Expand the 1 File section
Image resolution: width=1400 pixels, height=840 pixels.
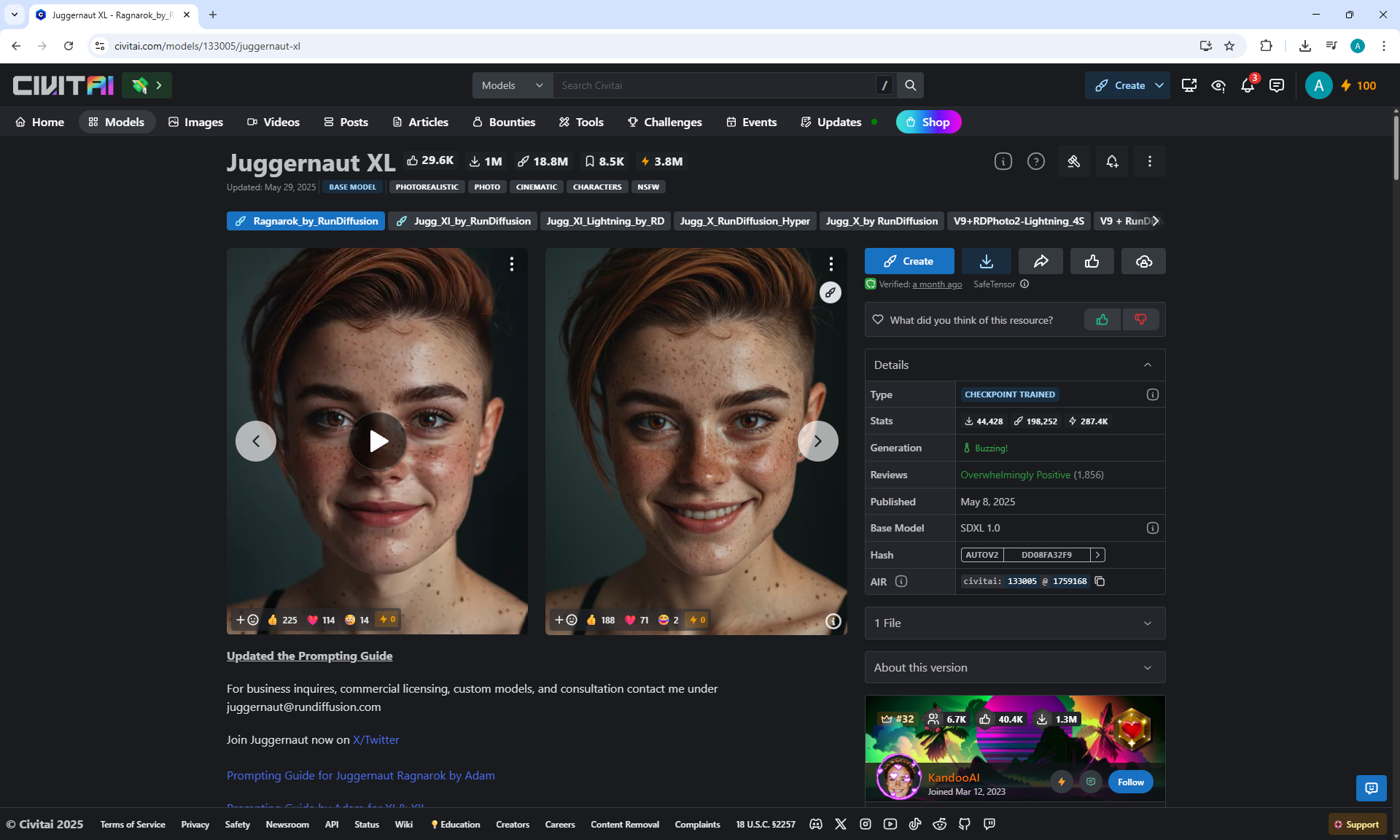pyautogui.click(x=1014, y=623)
